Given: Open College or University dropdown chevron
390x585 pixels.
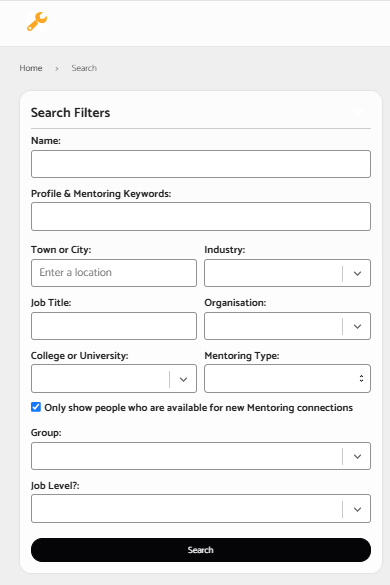Looking at the screenshot, I should click(183, 379).
